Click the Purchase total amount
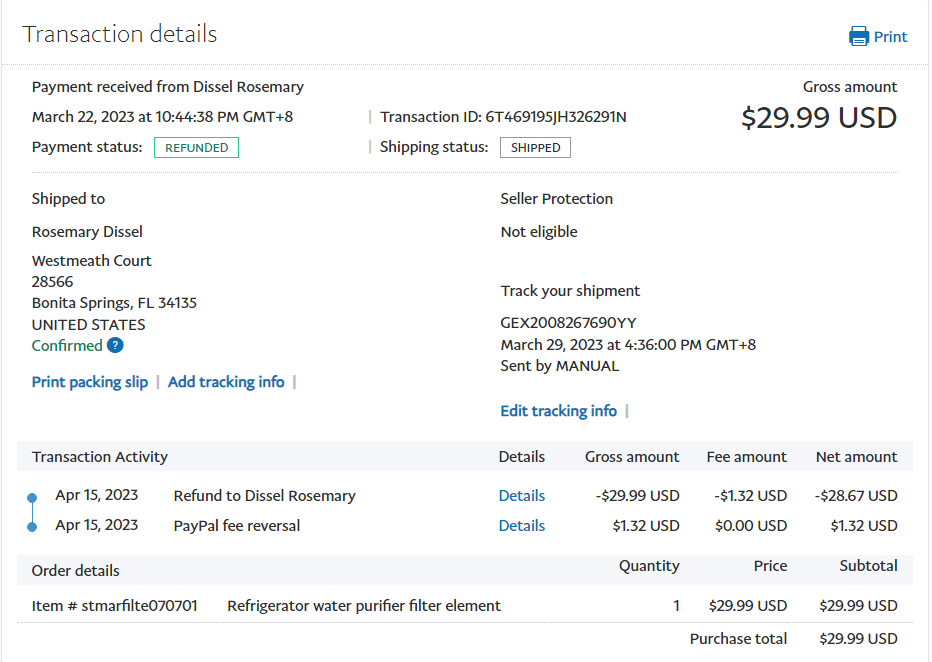 pyautogui.click(x=858, y=639)
